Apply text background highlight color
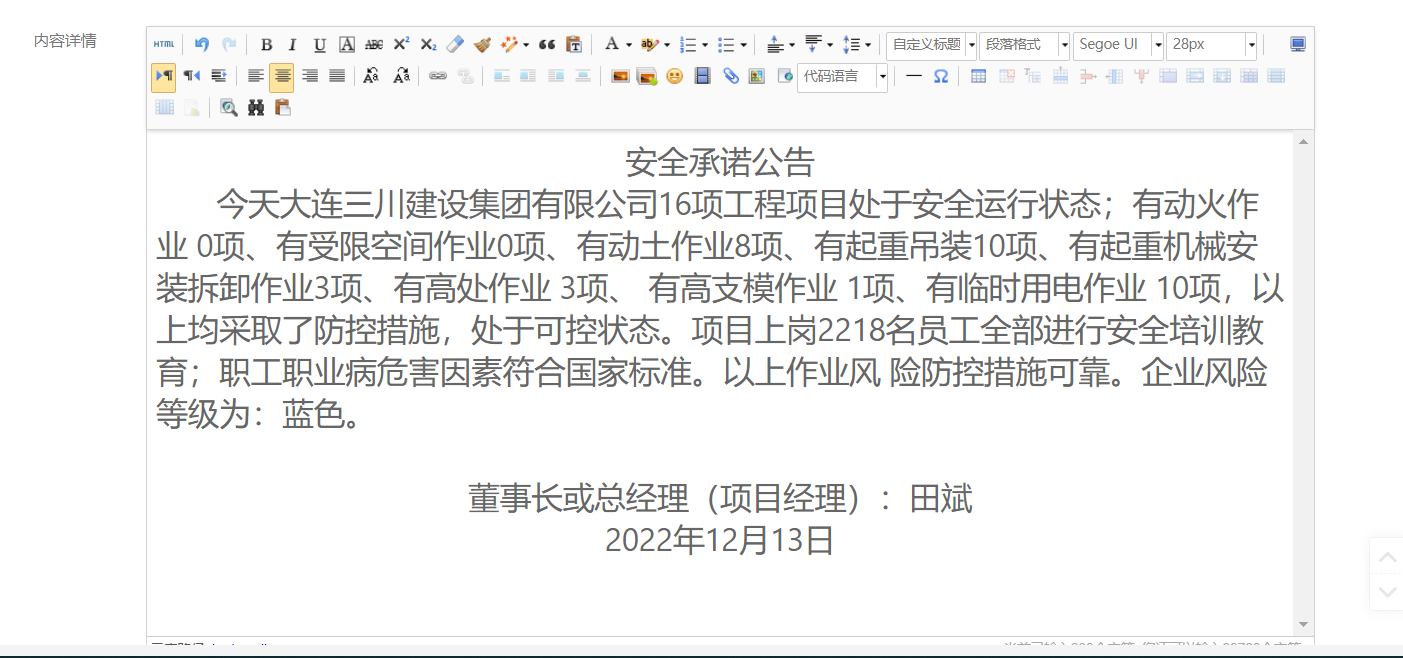 click(649, 44)
